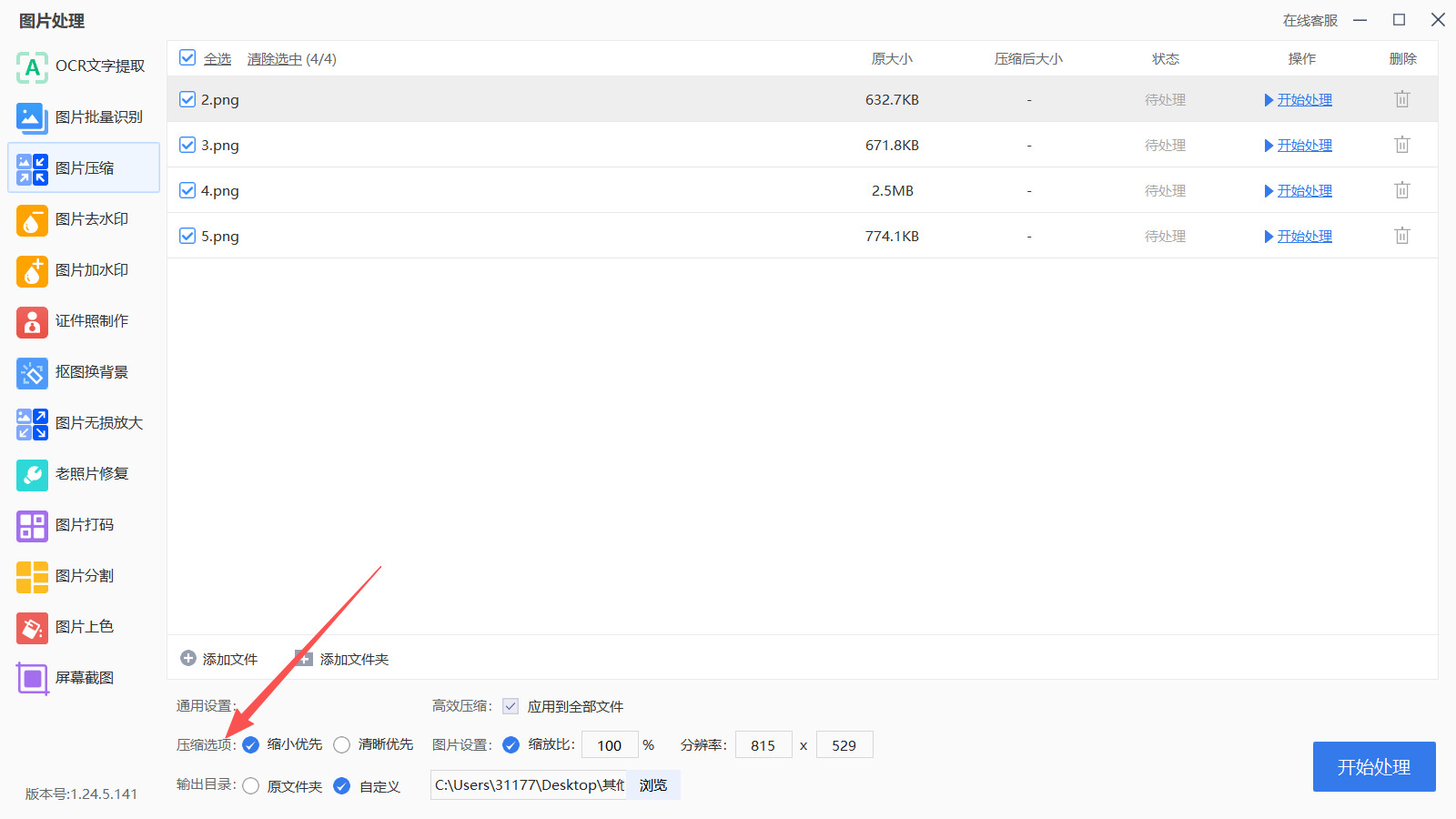Click 全选 link in the list header

coord(217,59)
